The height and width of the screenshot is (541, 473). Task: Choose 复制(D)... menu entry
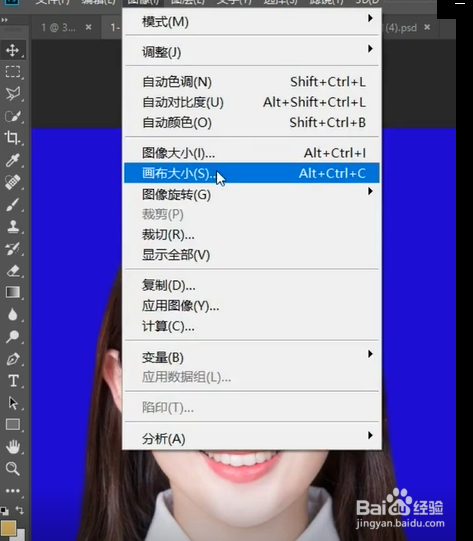point(252,285)
